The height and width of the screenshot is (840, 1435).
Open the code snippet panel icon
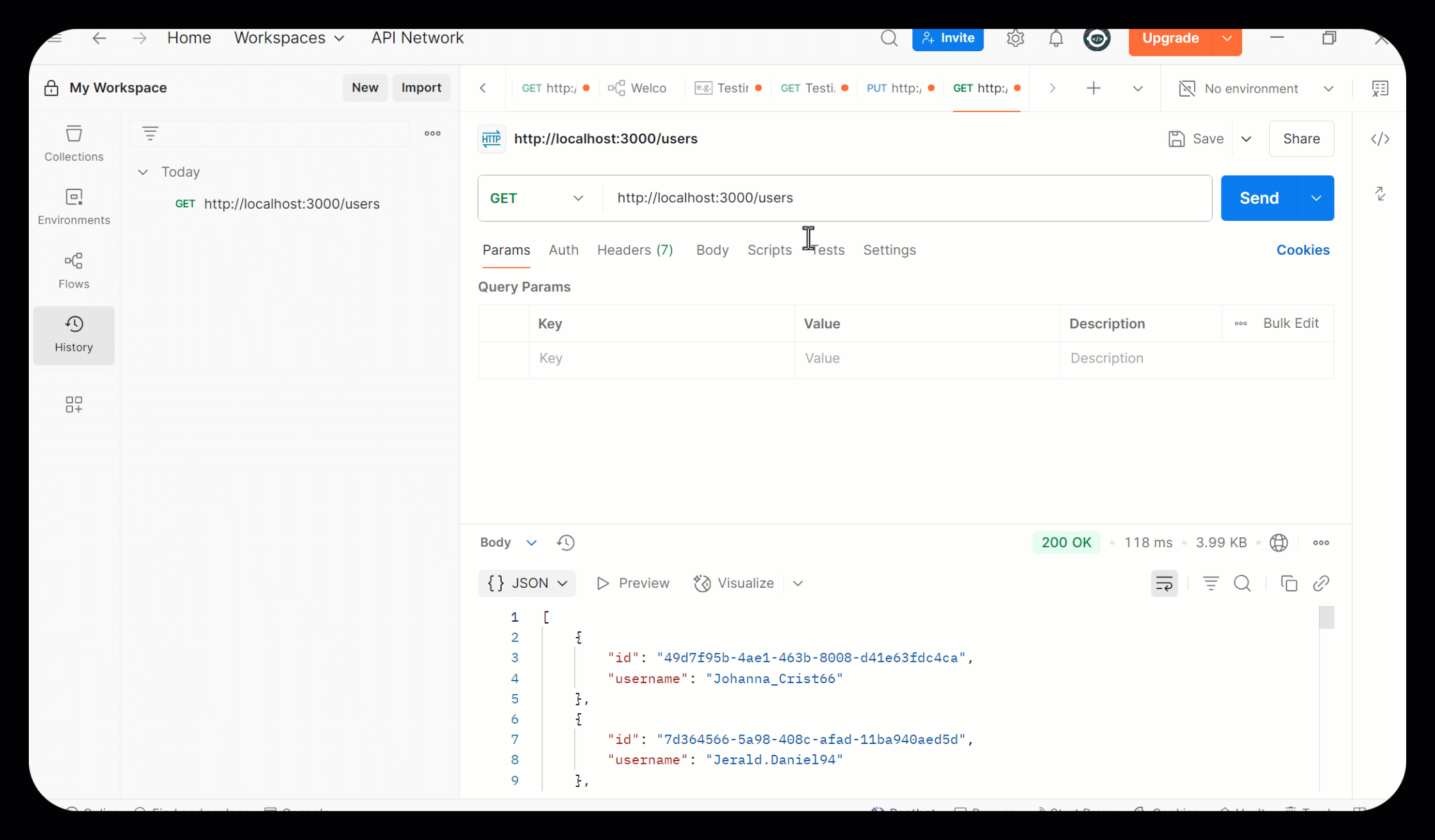(1380, 139)
